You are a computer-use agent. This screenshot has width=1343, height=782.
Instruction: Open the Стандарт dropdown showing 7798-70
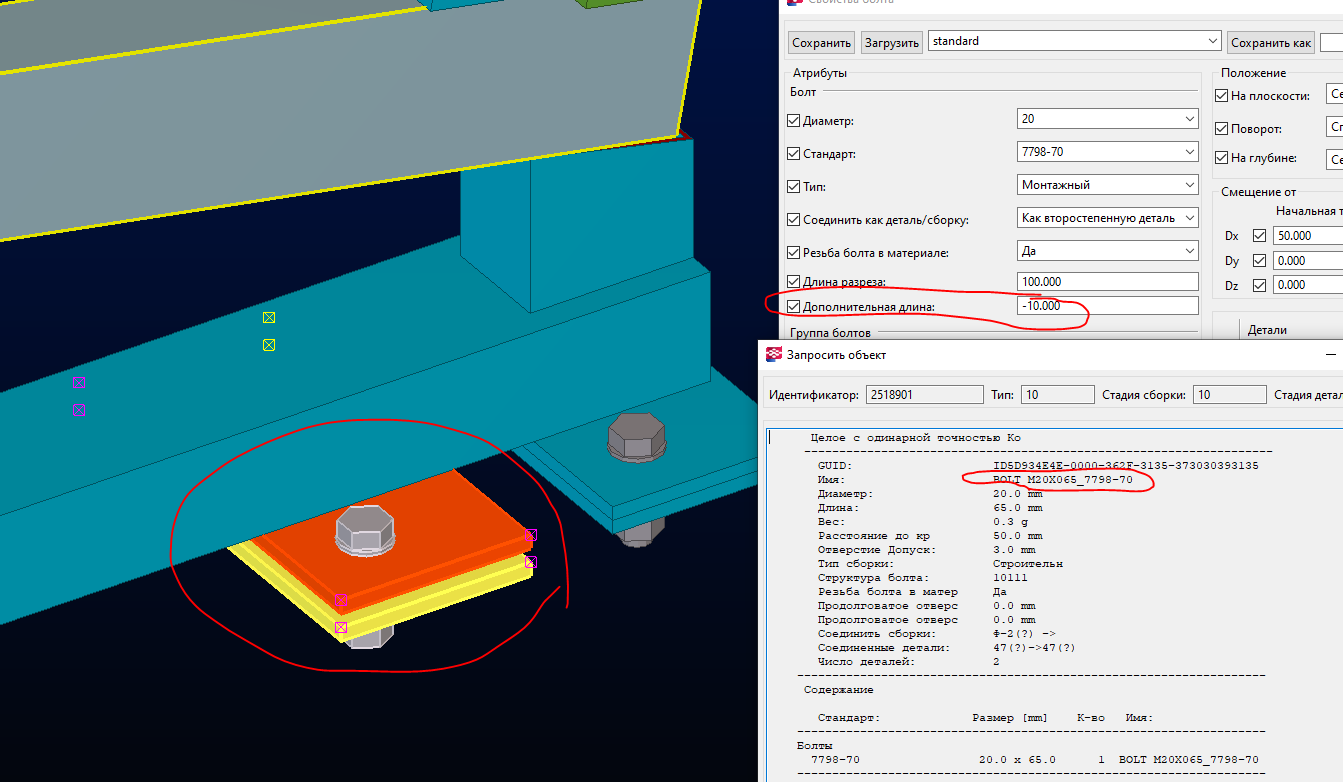[x=1107, y=152]
